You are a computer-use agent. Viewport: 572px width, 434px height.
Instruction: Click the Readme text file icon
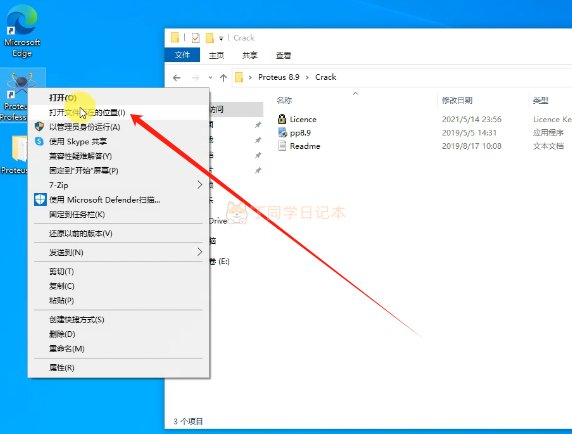(x=282, y=146)
